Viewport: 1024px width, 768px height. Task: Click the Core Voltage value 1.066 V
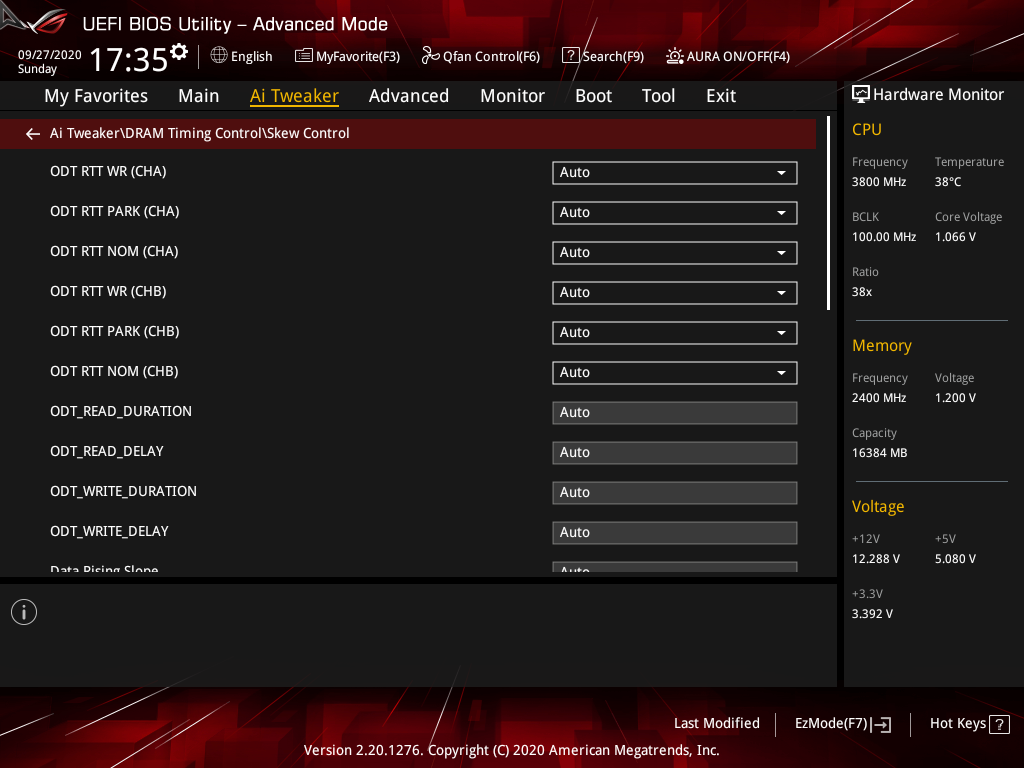click(x=955, y=237)
